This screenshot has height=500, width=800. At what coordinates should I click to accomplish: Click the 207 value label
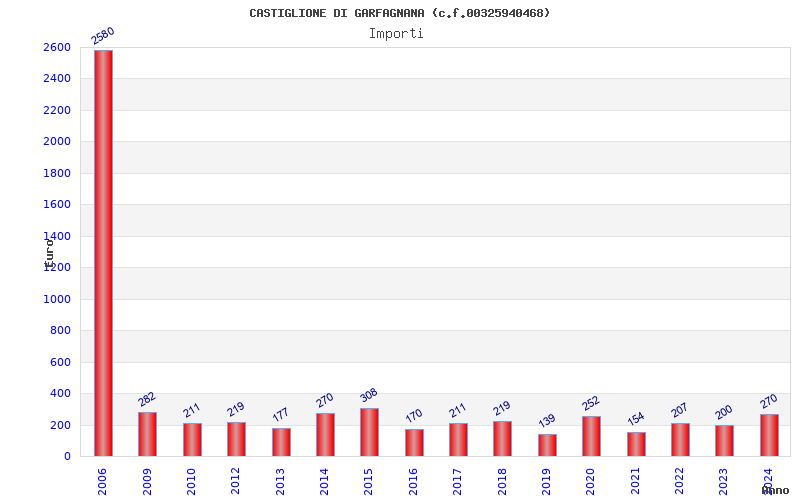point(680,410)
